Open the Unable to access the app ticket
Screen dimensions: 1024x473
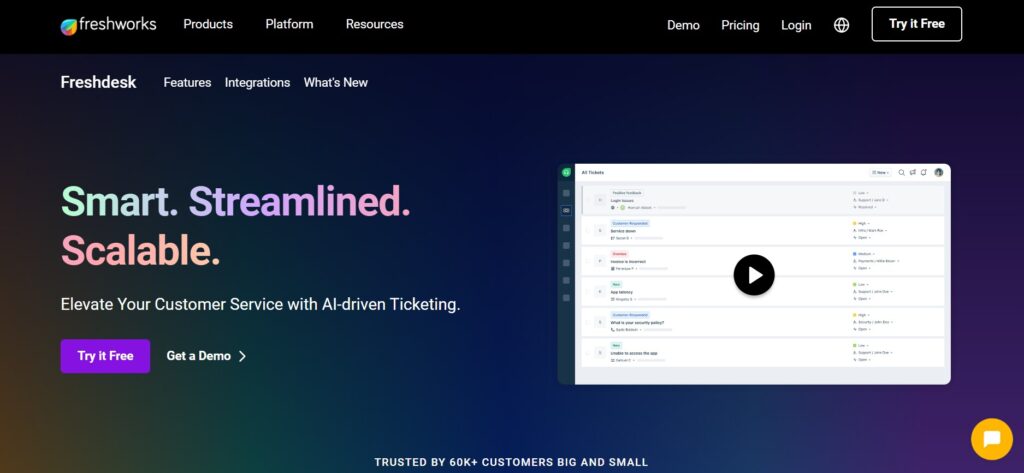(x=633, y=353)
